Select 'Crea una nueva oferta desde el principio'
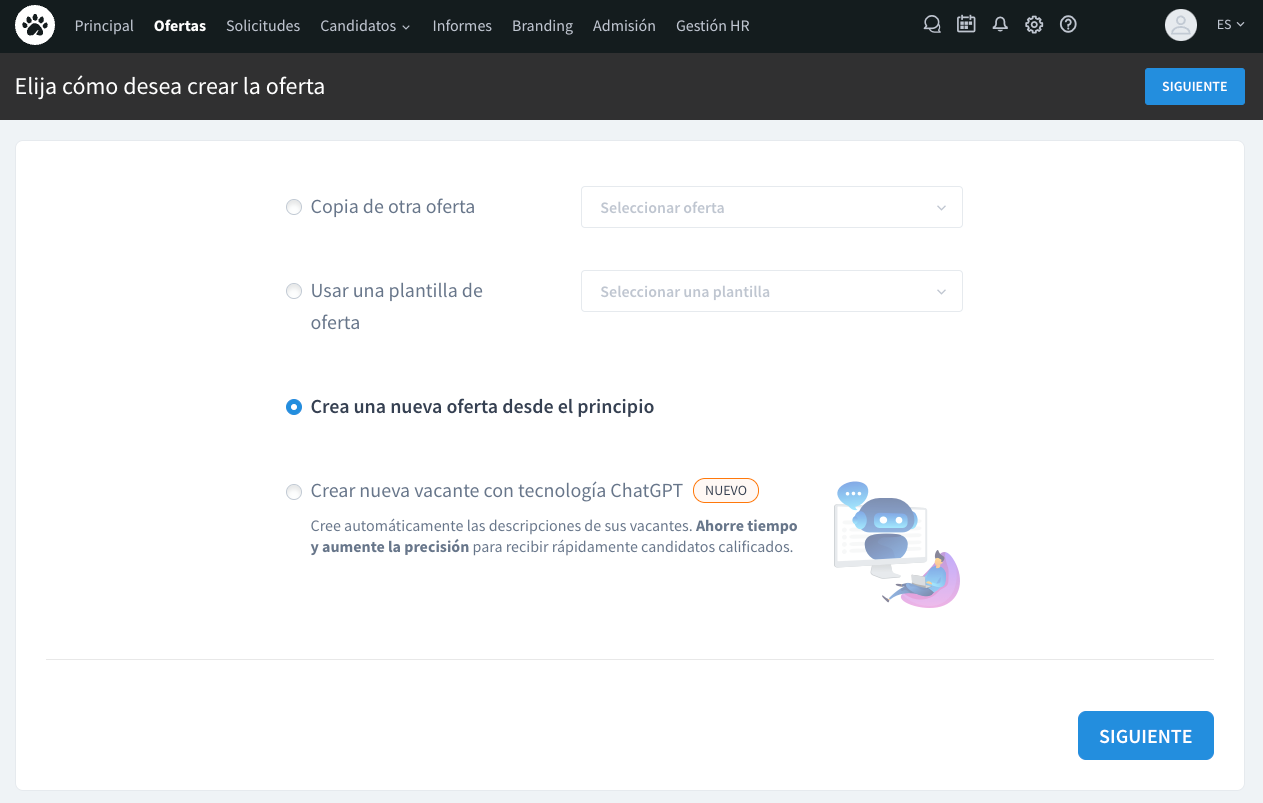The height and width of the screenshot is (803, 1263). click(x=294, y=407)
